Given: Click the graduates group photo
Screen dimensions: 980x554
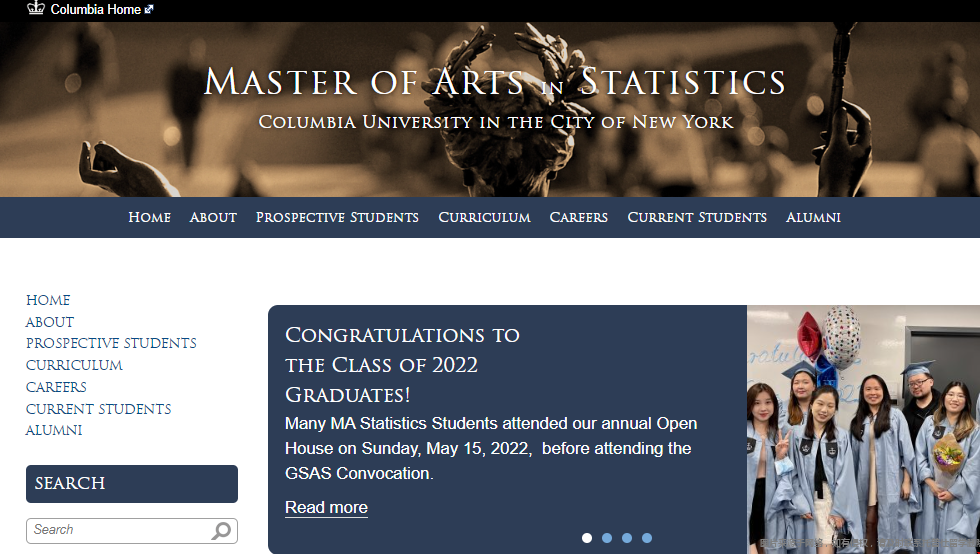Looking at the screenshot, I should coord(863,430).
